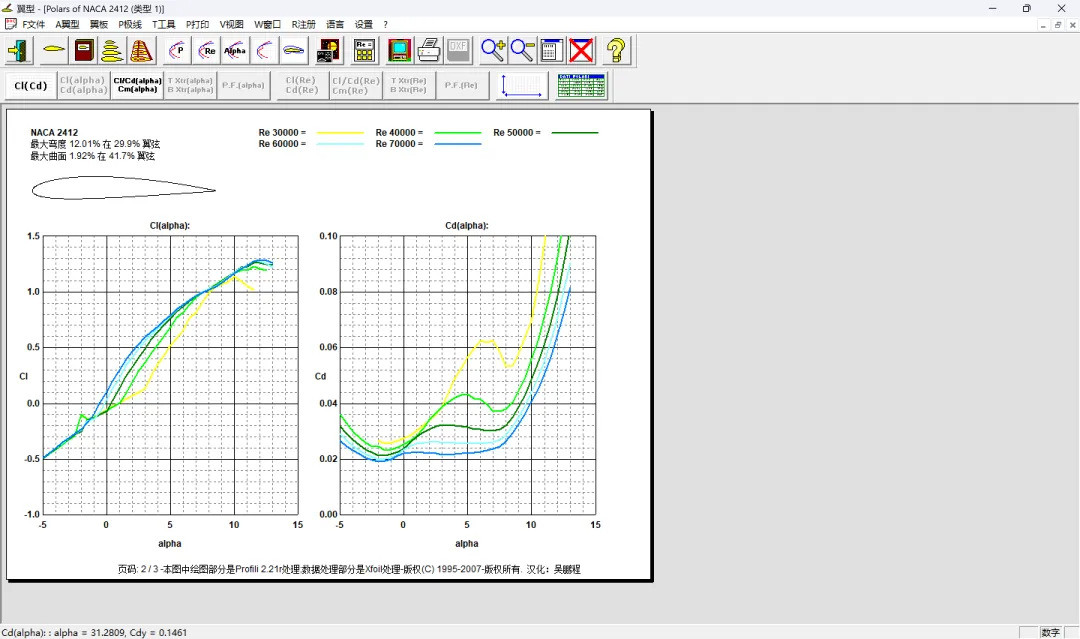Screen dimensions: 1080x639
Task: Click the 'NACA 2412' title text
Action: [x=54, y=132]
